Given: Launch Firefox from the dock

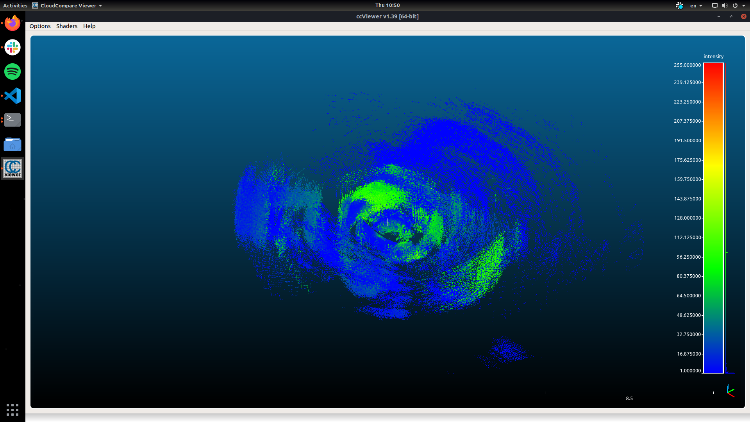Looking at the screenshot, I should pos(13,23).
